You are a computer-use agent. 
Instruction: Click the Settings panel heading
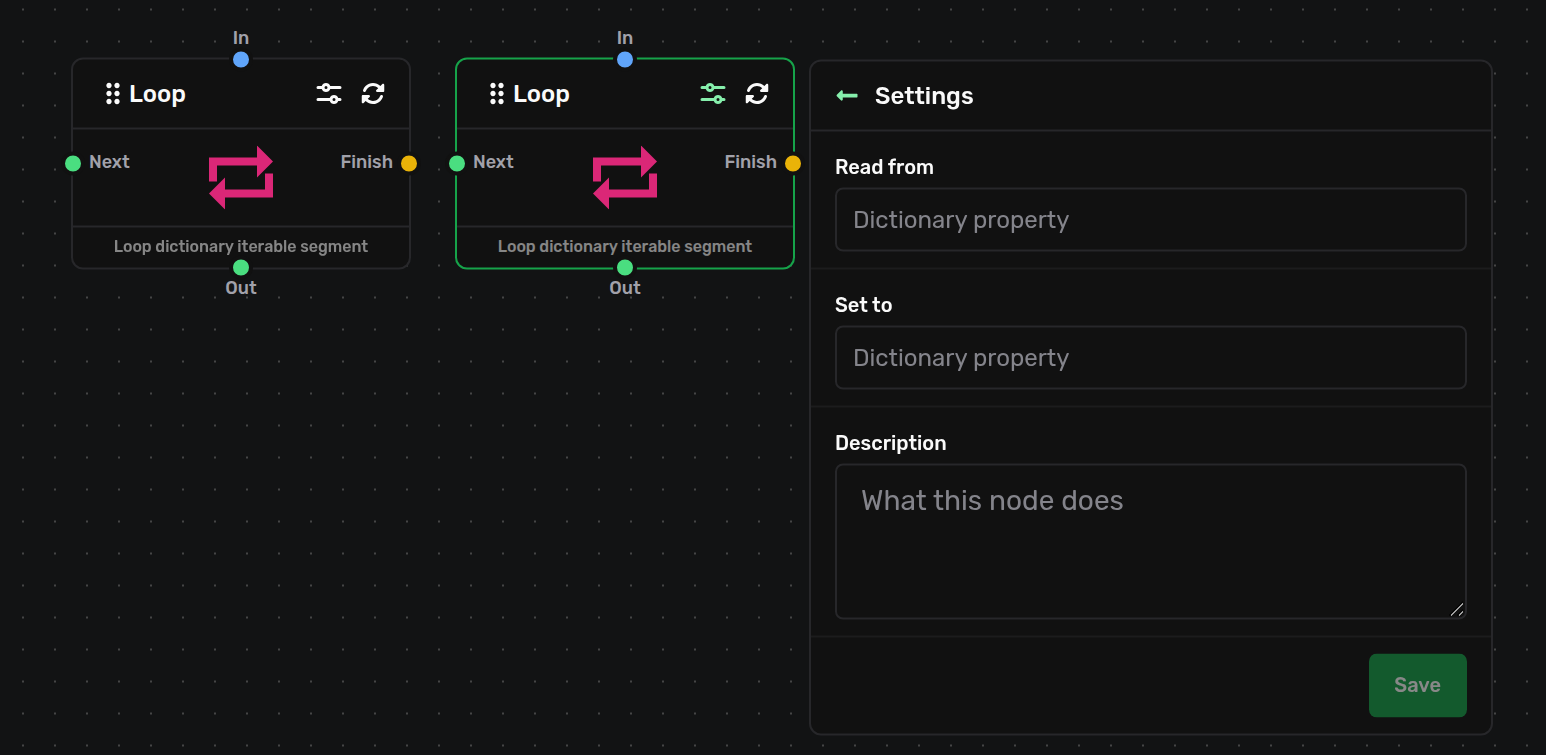924,96
